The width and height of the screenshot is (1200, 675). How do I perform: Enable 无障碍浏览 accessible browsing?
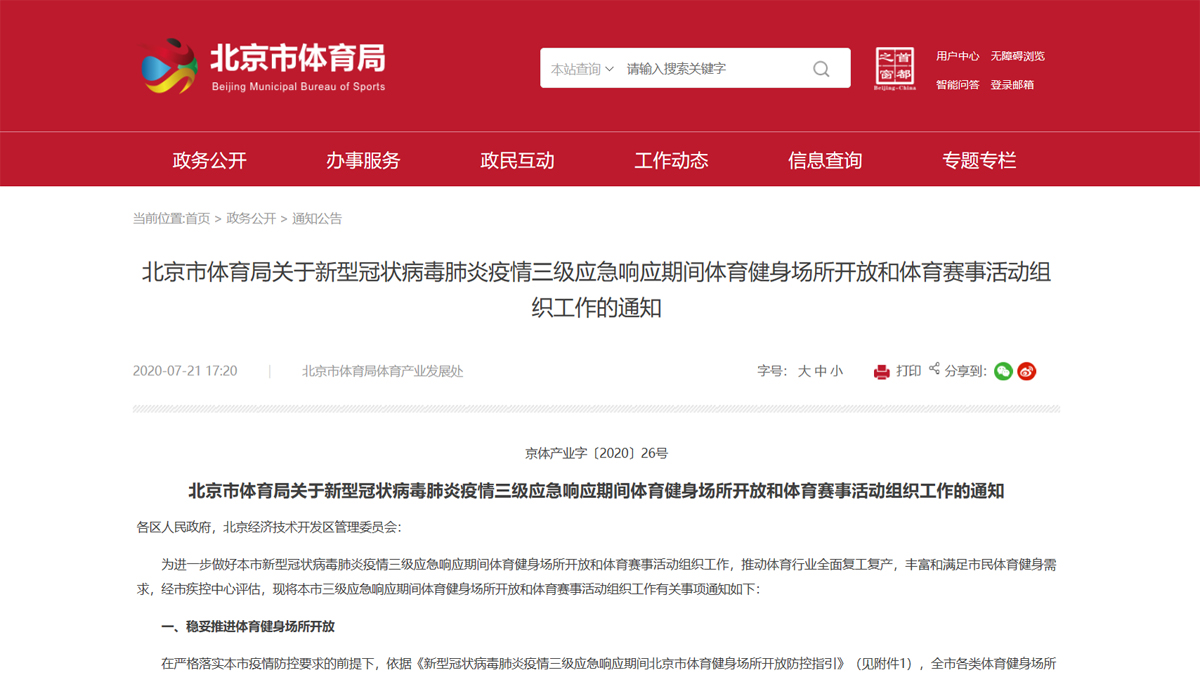click(x=1017, y=56)
